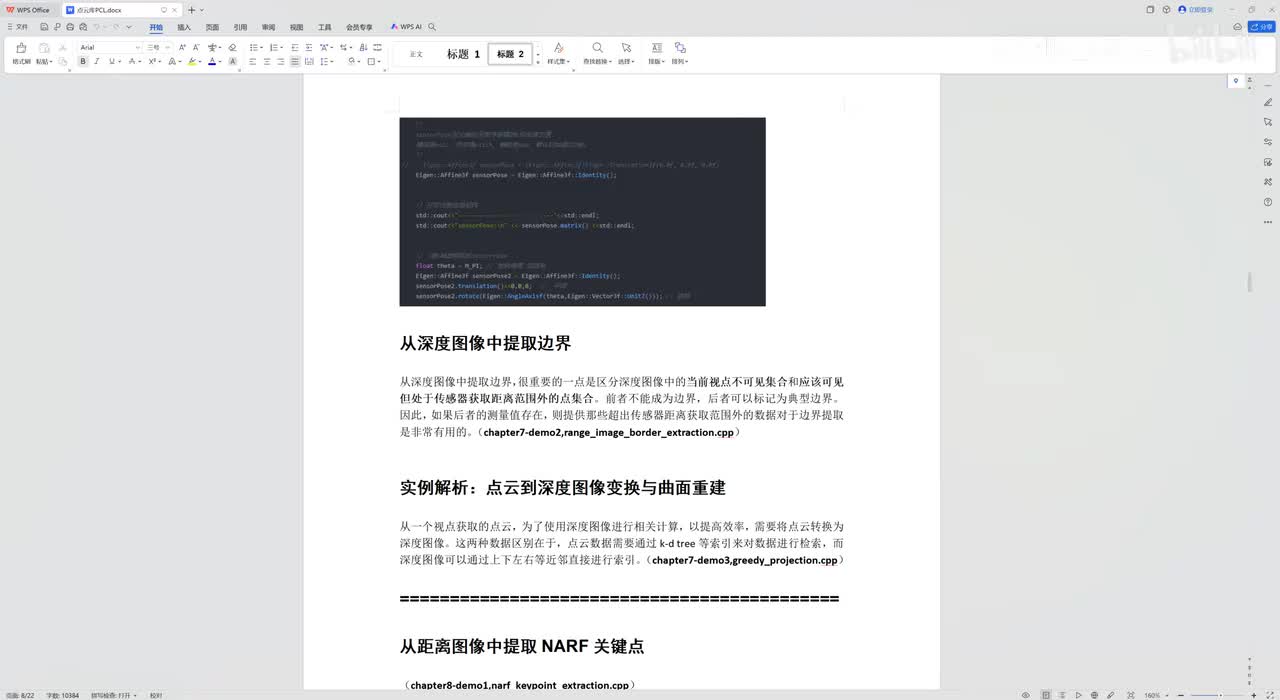
Task: Add a new tab with the plus button
Action: pos(191,9)
